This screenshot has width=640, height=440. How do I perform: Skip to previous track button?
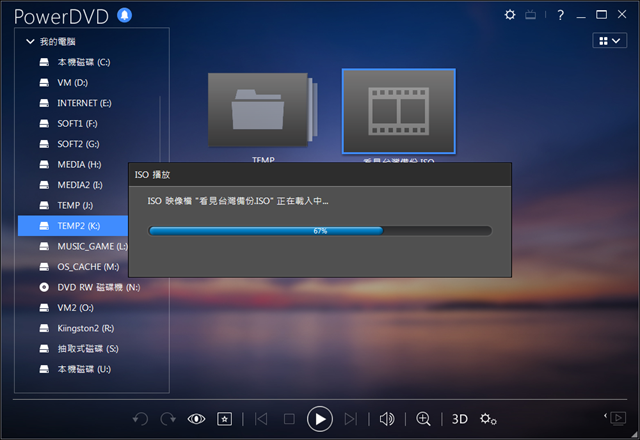(261, 419)
